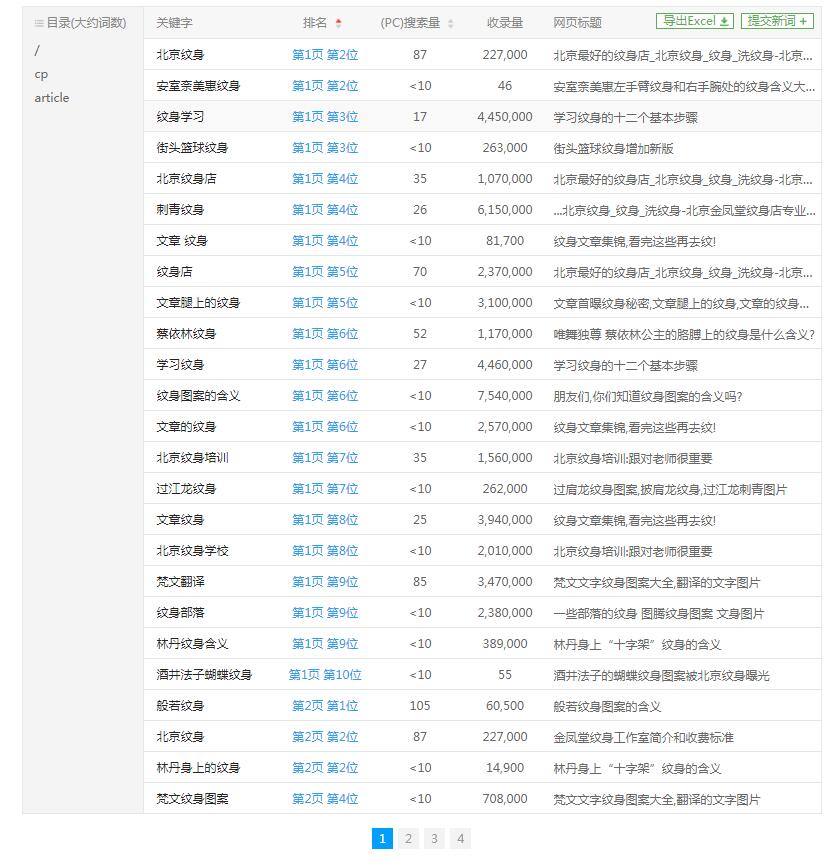Toggle the ranking sort order to ascending
837x861 pixels.
click(x=339, y=21)
